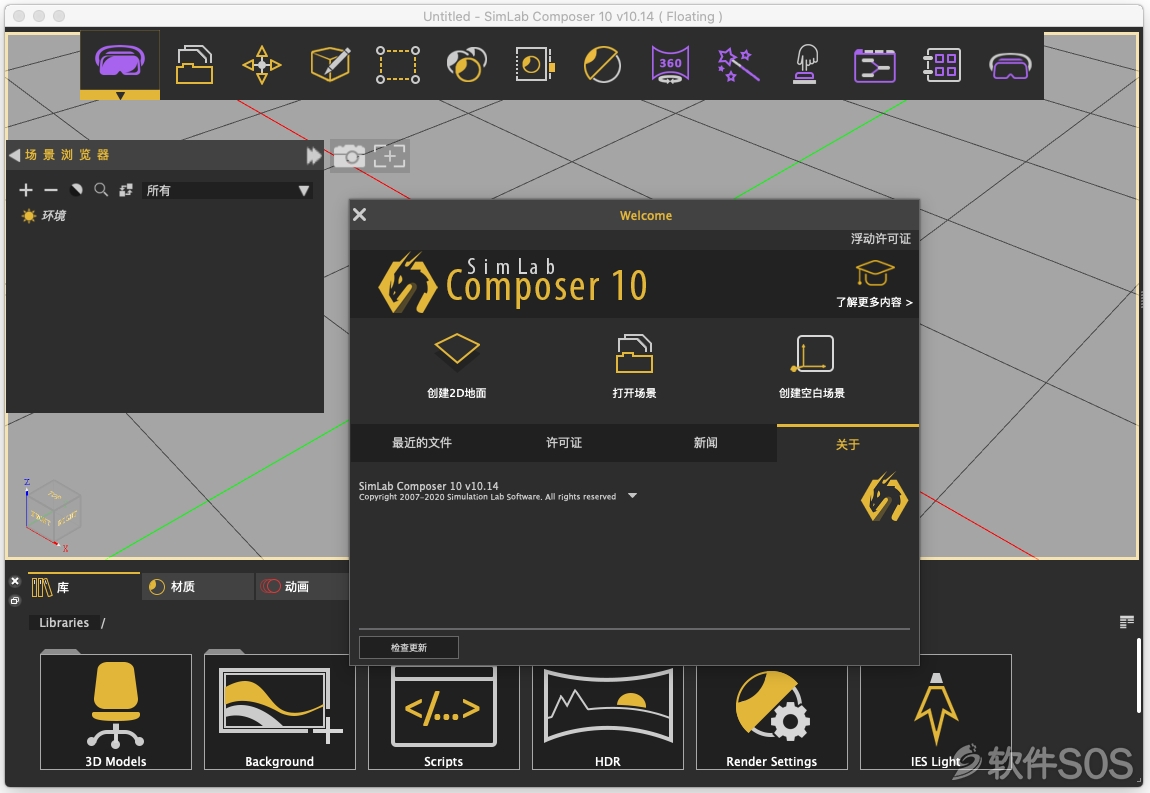1150x793 pixels.
Task: Select the move/transform arrows tool
Action: [262, 65]
